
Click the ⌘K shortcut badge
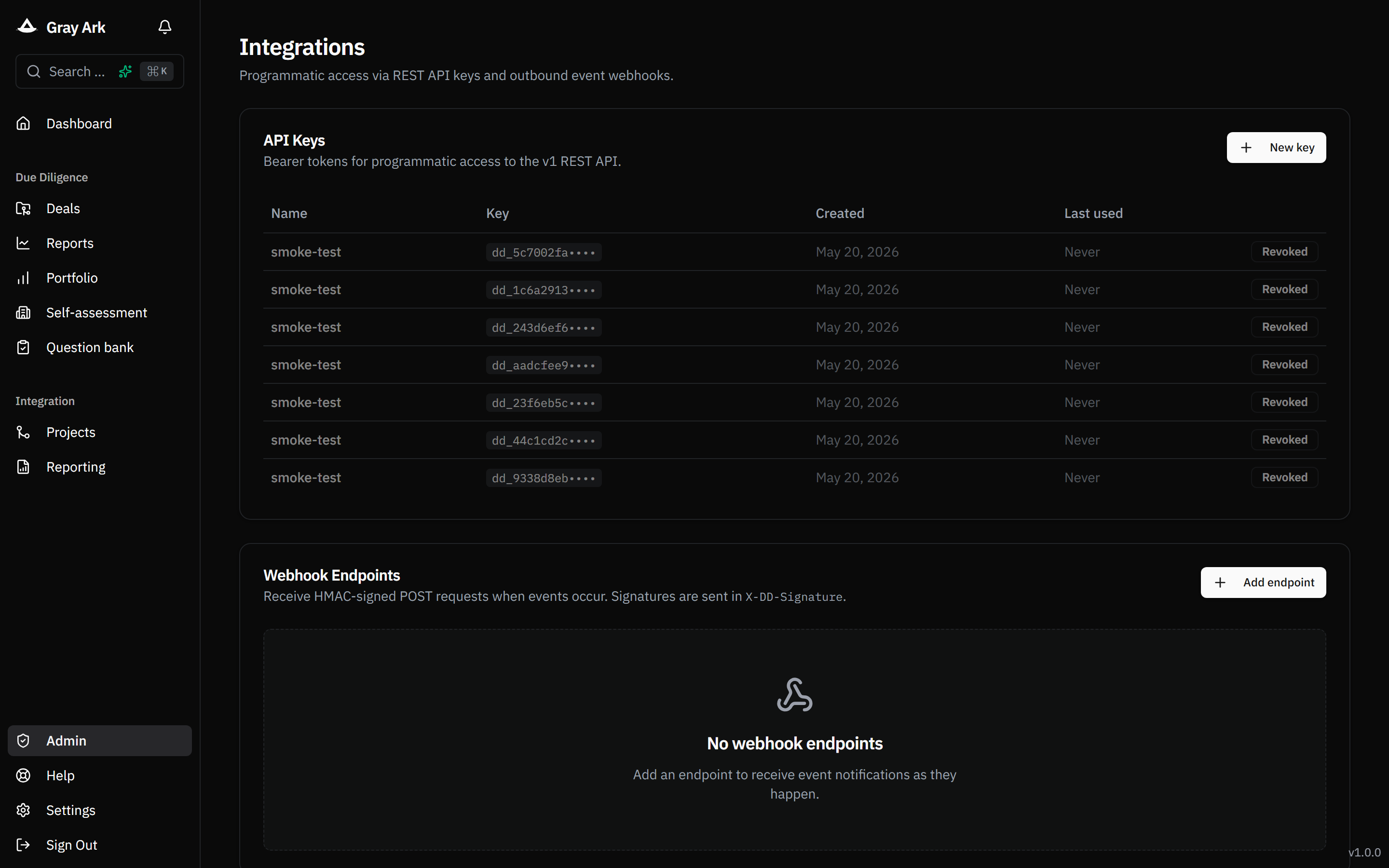pos(157,71)
